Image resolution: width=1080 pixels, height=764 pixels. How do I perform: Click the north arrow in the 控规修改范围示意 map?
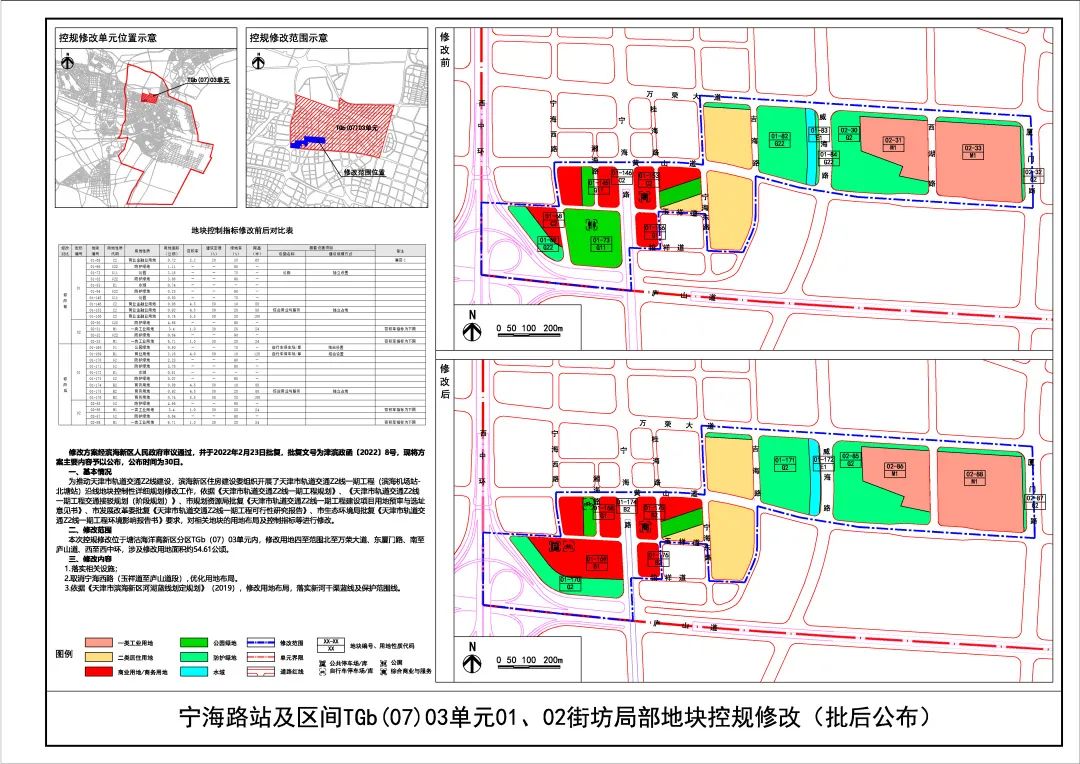click(259, 62)
